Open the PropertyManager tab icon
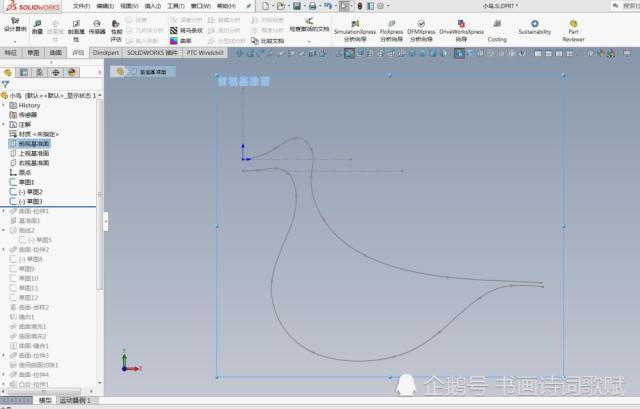Screen dimensions: 640x409 pyautogui.click(x=24, y=72)
